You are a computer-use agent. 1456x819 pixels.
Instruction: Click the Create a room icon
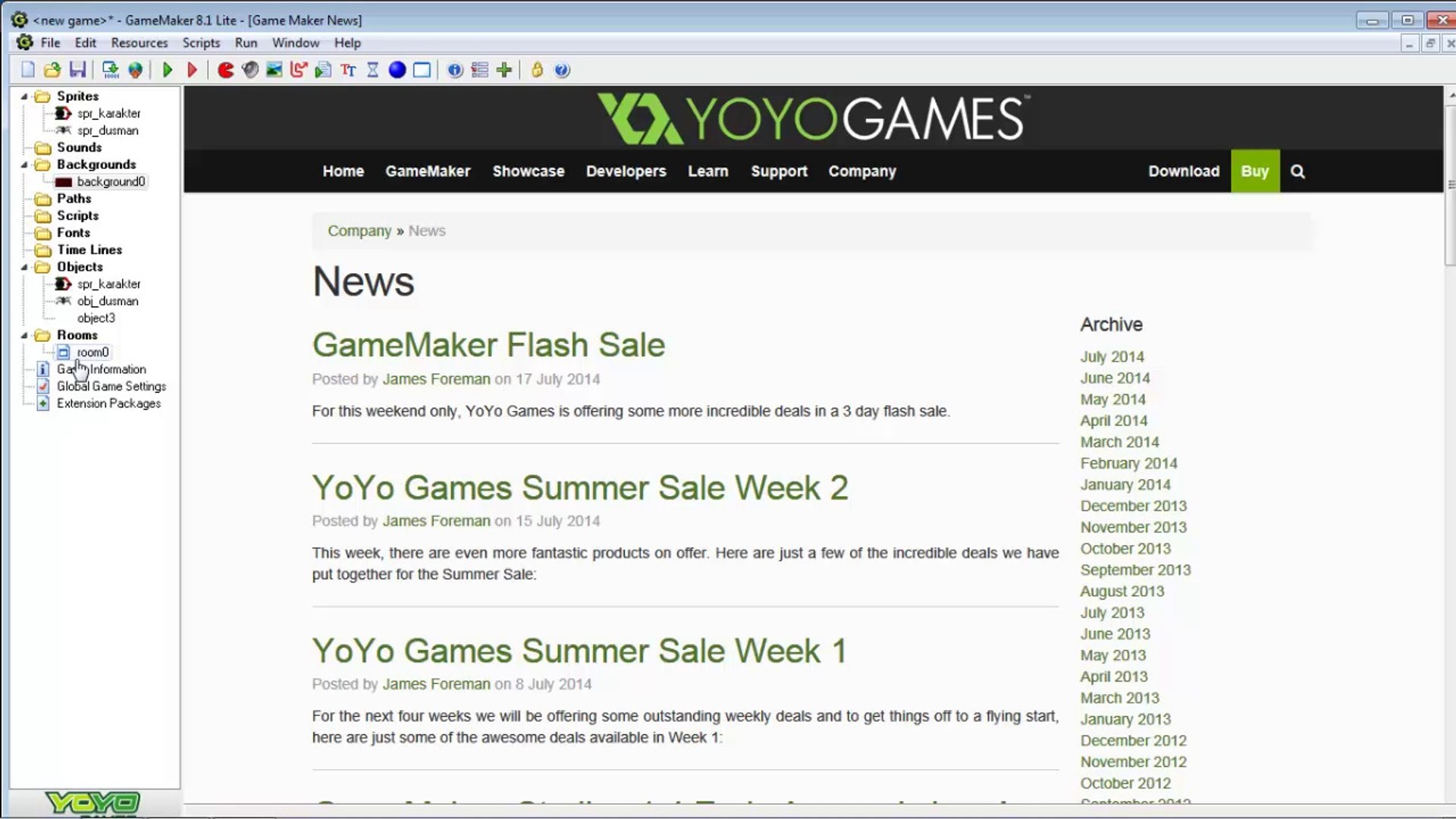(x=422, y=70)
